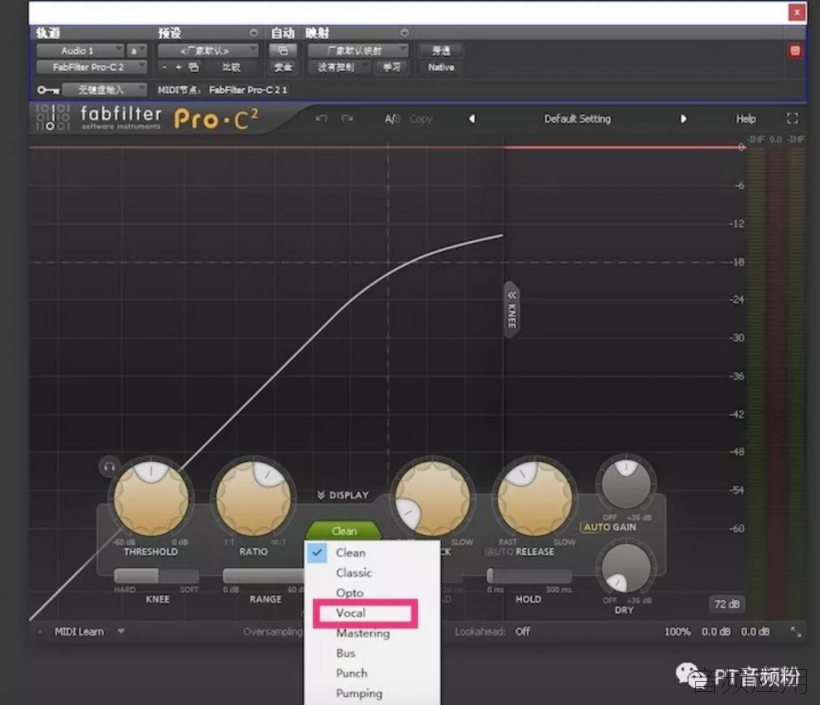Open the Lookahead Off setting
This screenshot has width=820, height=705.
point(522,632)
